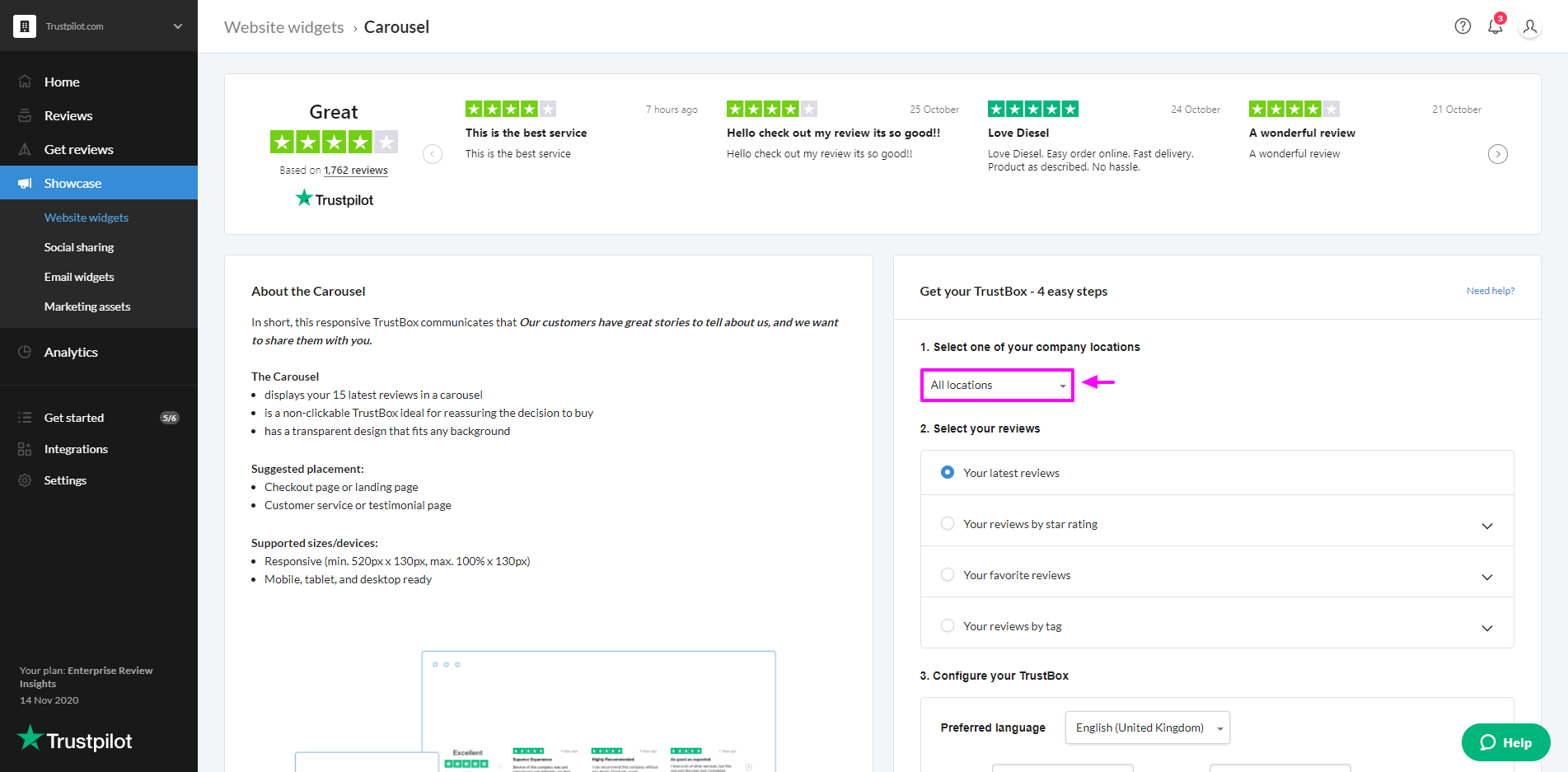The width and height of the screenshot is (1568, 772).
Task: Click the Settings gear icon
Action: pyautogui.click(x=25, y=480)
